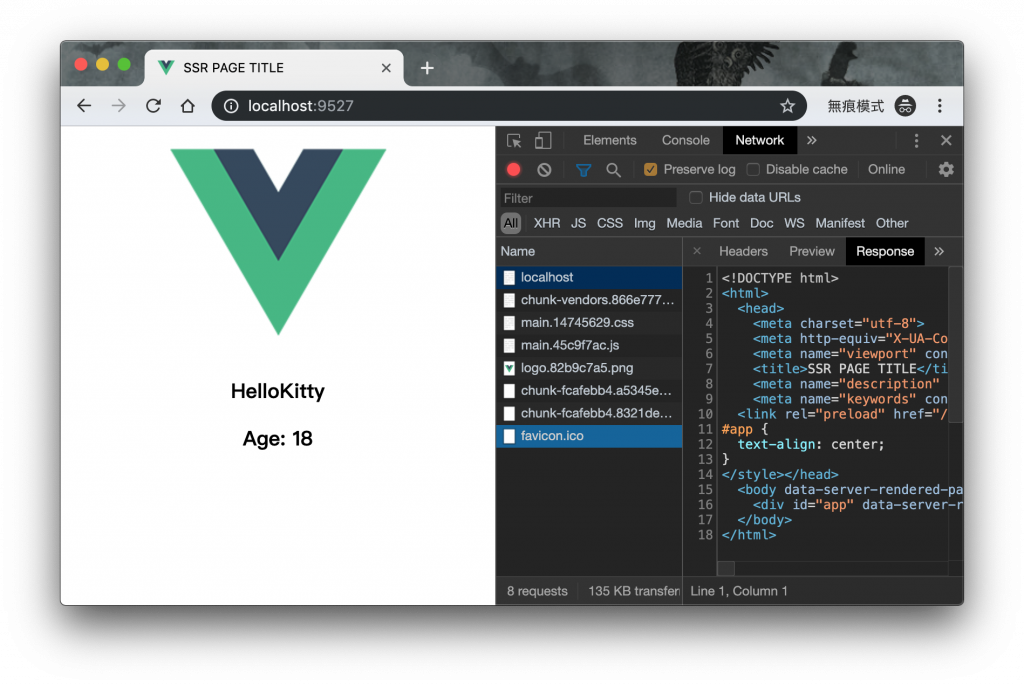Open network search with magnifier icon
The height and width of the screenshot is (685, 1024).
[613, 170]
